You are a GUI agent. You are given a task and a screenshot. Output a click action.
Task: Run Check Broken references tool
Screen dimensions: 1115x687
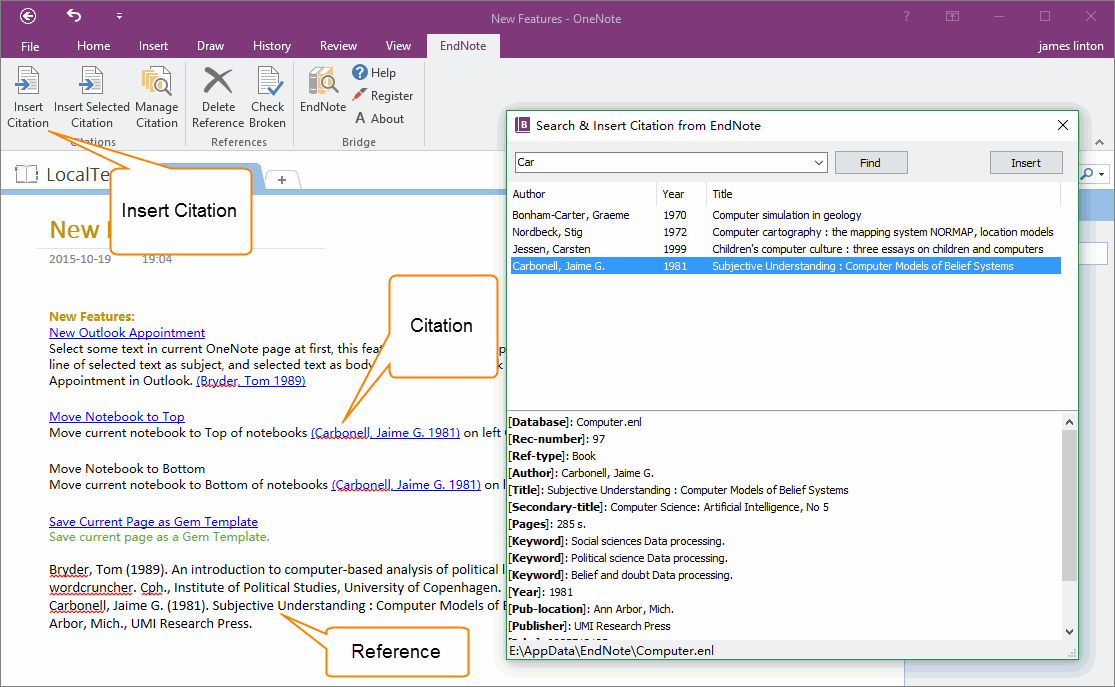click(x=267, y=97)
